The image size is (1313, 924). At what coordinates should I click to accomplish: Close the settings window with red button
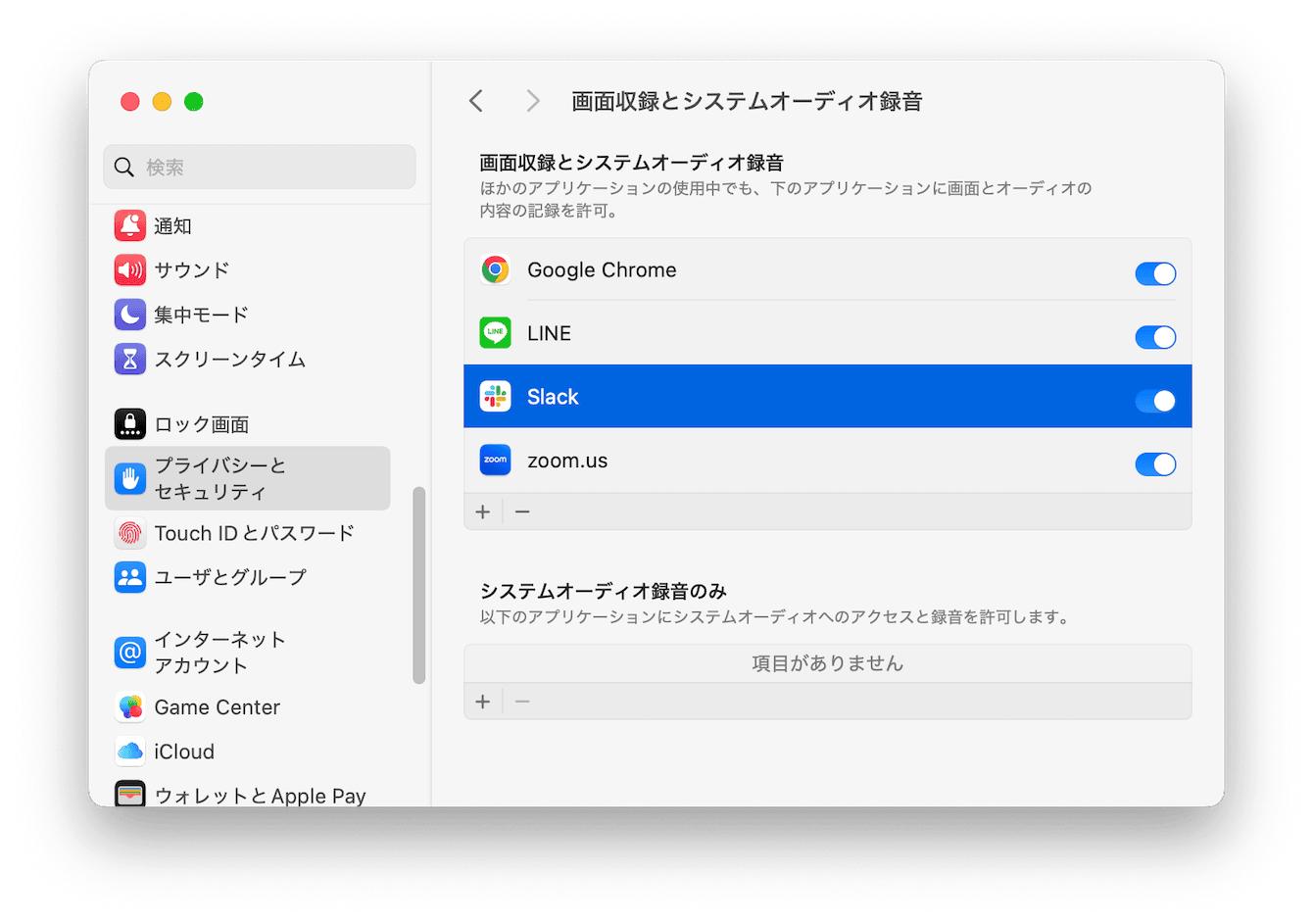[x=129, y=102]
